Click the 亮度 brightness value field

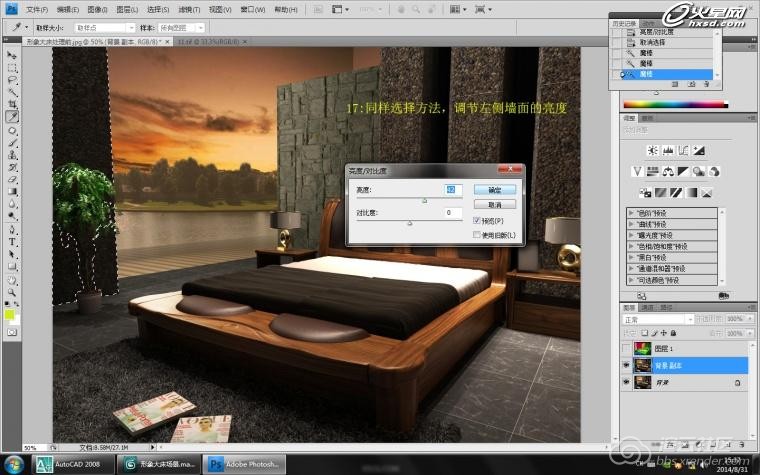tap(453, 190)
